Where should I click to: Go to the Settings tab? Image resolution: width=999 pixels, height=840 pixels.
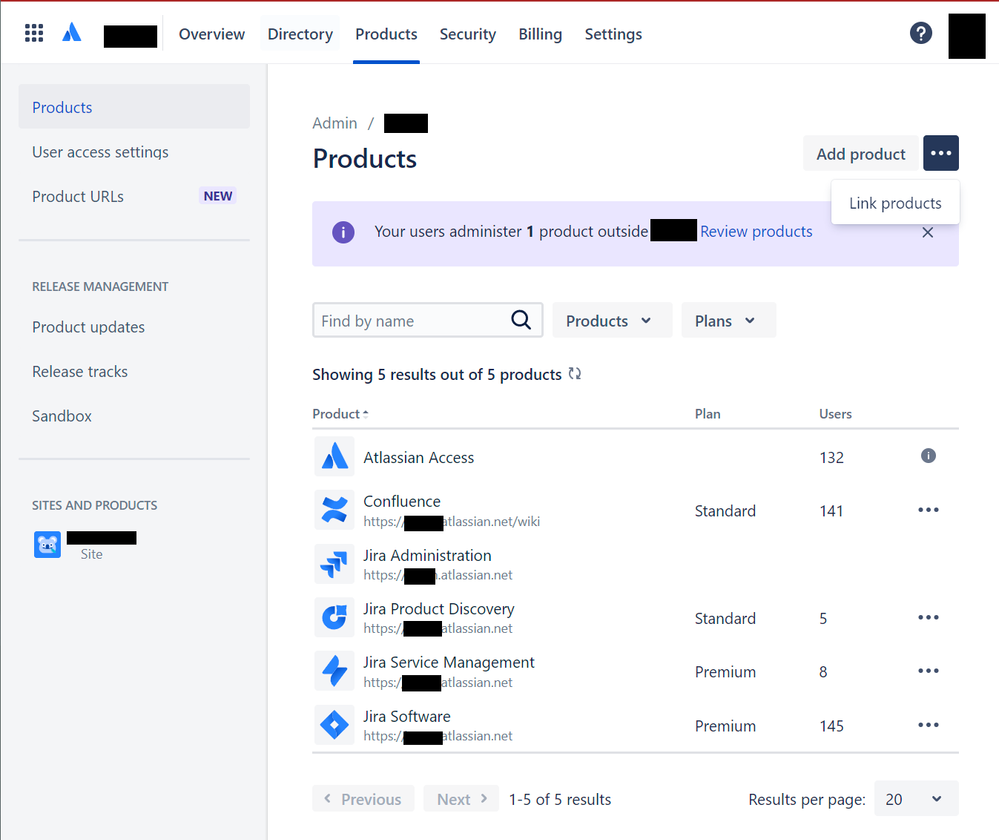point(613,34)
